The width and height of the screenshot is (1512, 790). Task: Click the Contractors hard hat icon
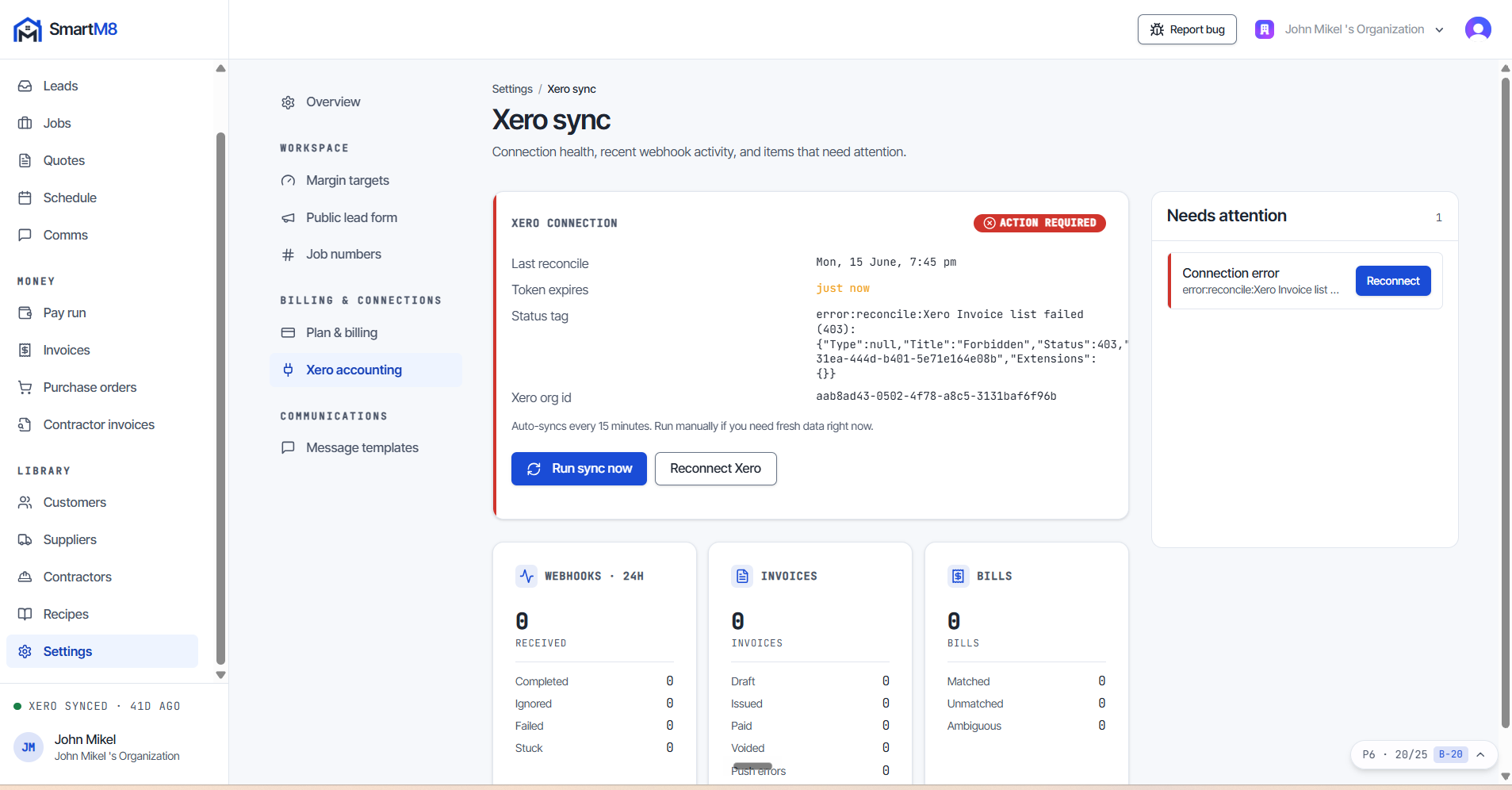[25, 577]
